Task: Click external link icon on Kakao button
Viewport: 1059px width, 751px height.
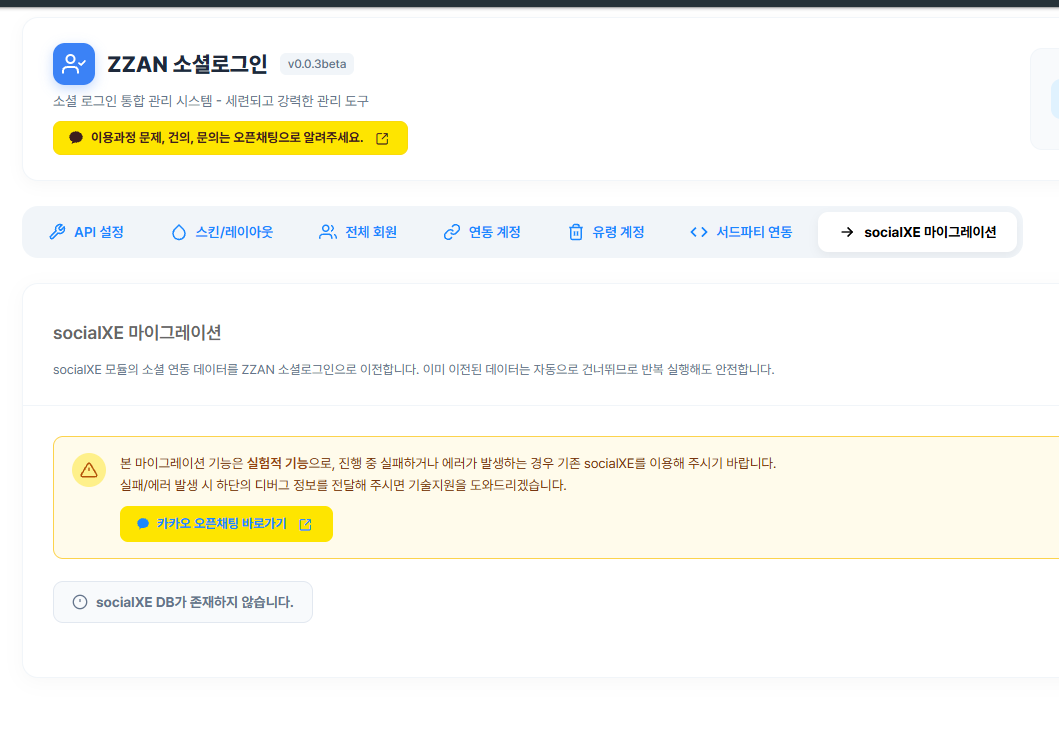Action: (305, 525)
